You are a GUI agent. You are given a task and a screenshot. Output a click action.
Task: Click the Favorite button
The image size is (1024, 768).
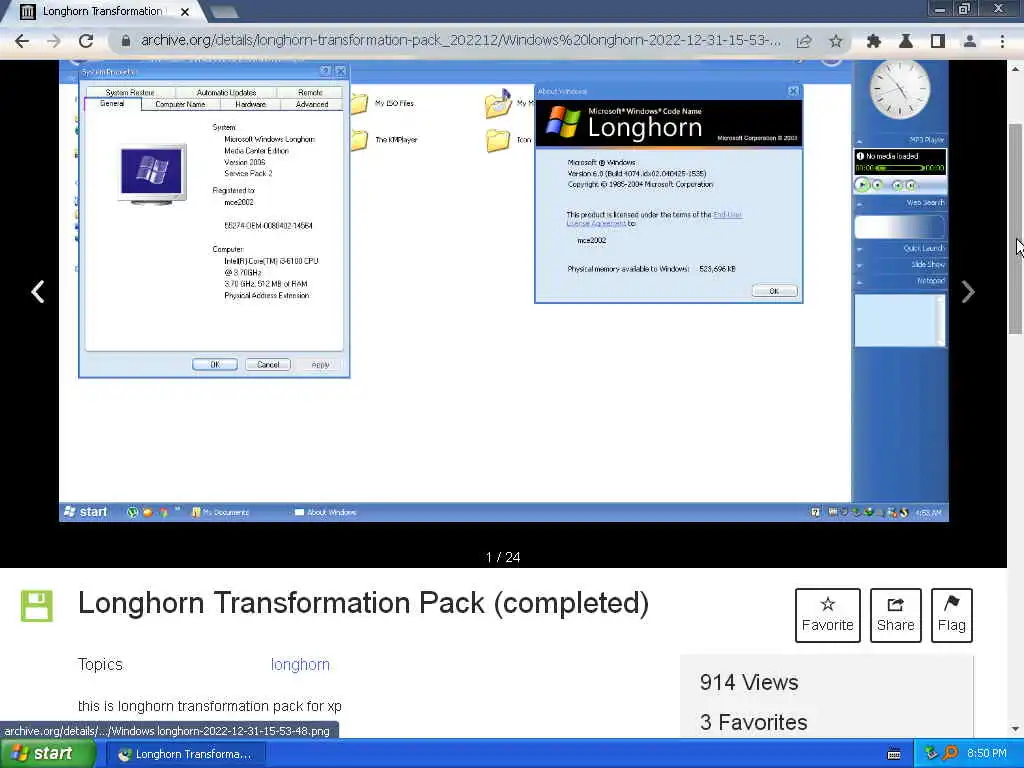[x=827, y=615]
